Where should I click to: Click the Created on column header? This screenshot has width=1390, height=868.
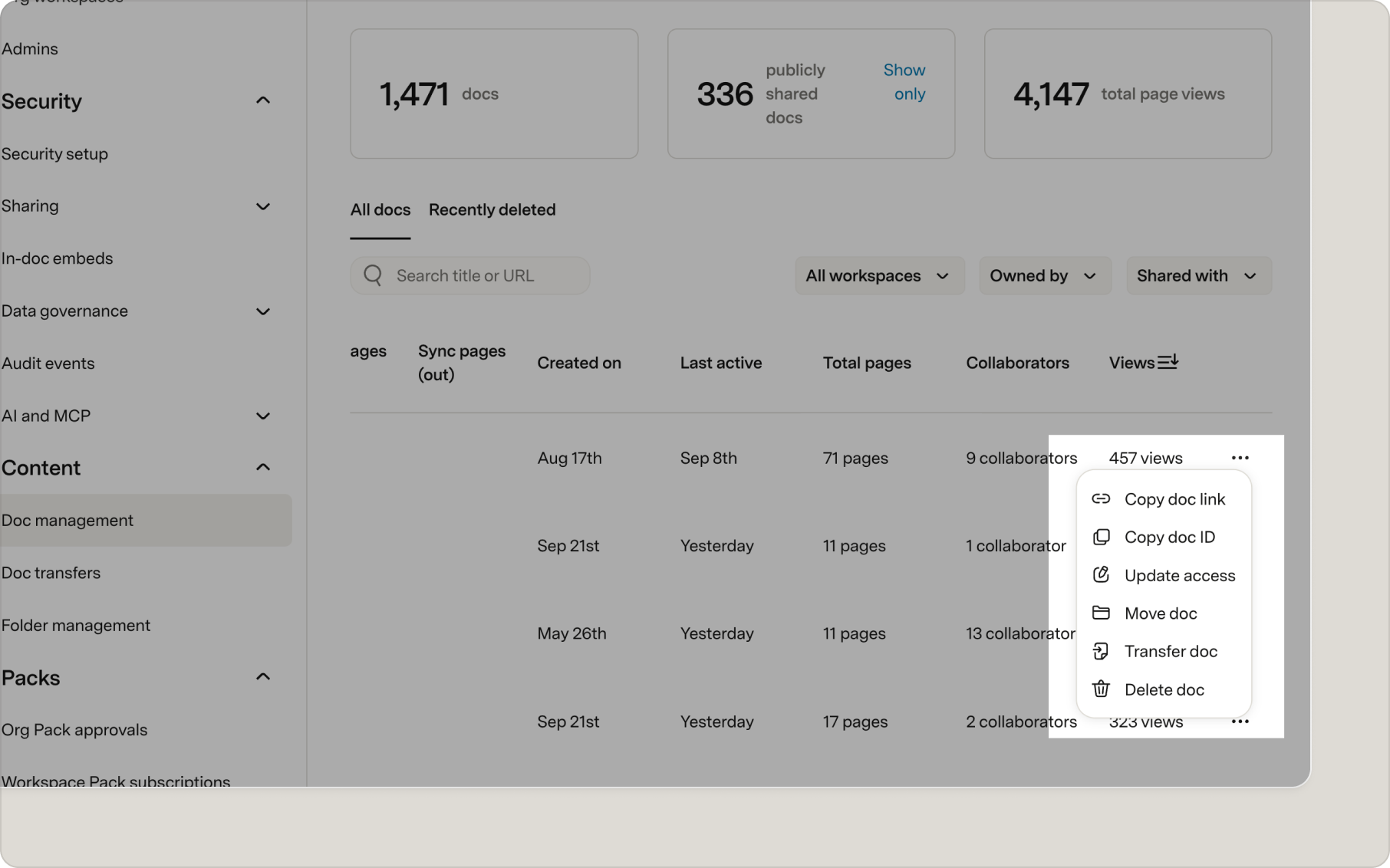point(579,363)
